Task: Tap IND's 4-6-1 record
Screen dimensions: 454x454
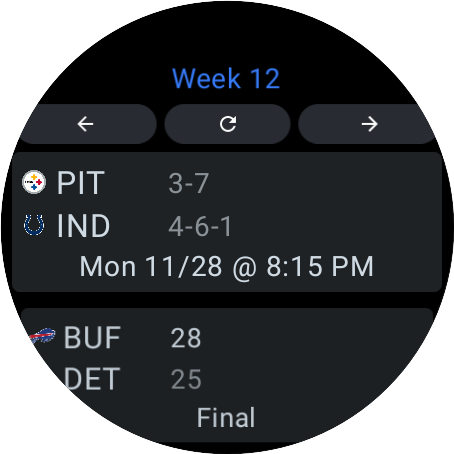Action: tap(200, 226)
